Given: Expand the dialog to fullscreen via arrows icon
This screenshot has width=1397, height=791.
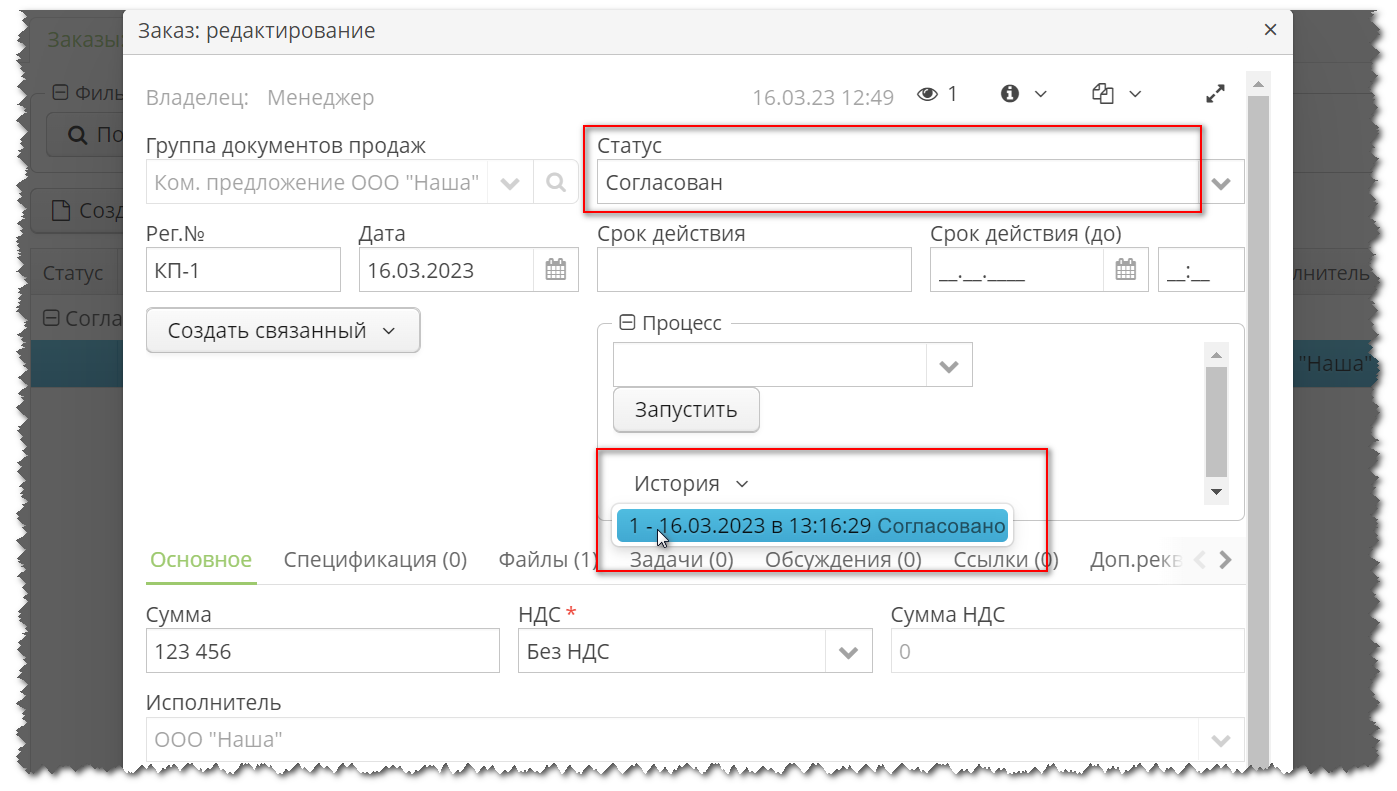Looking at the screenshot, I should [x=1215, y=93].
